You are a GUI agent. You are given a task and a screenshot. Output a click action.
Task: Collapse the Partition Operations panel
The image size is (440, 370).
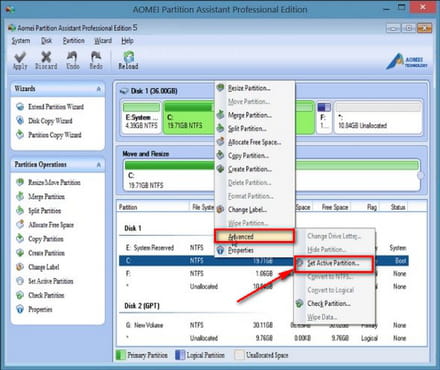99,165
